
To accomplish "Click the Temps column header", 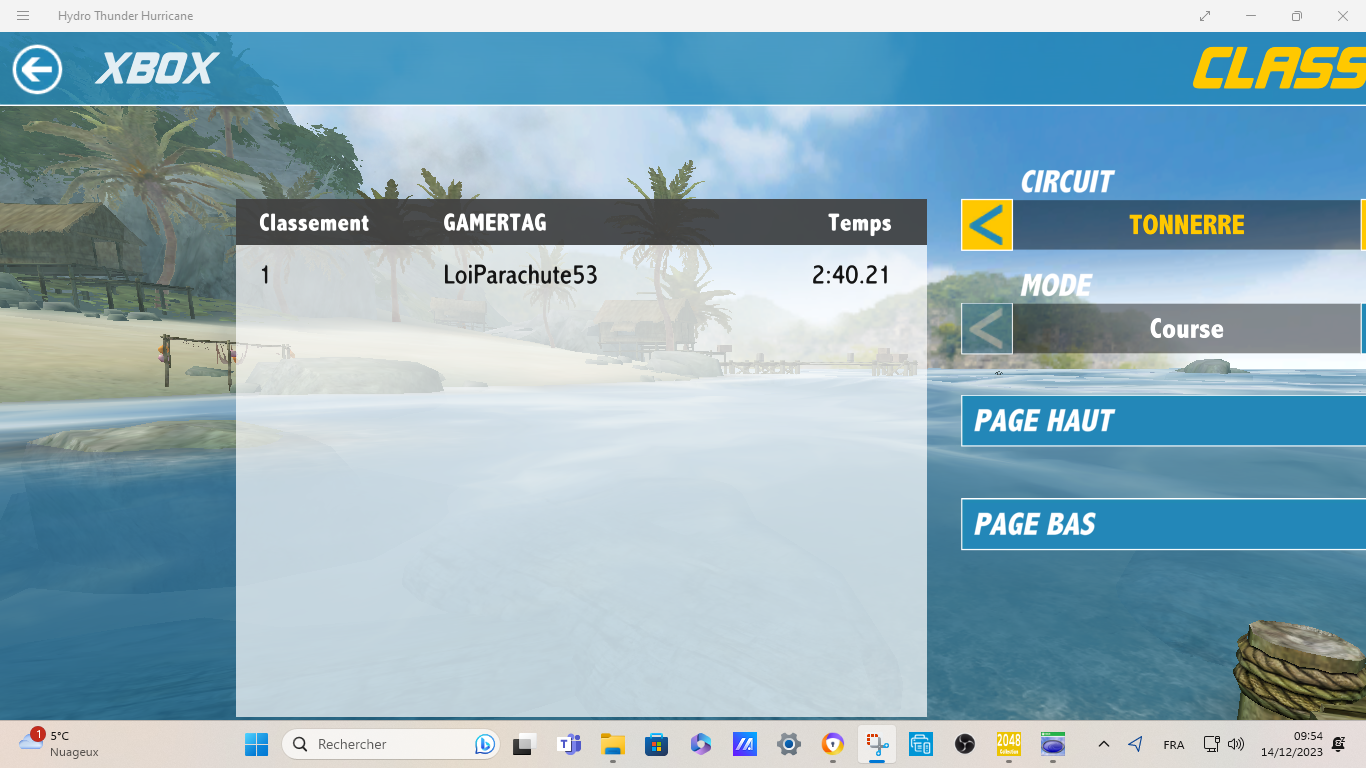I will click(859, 223).
